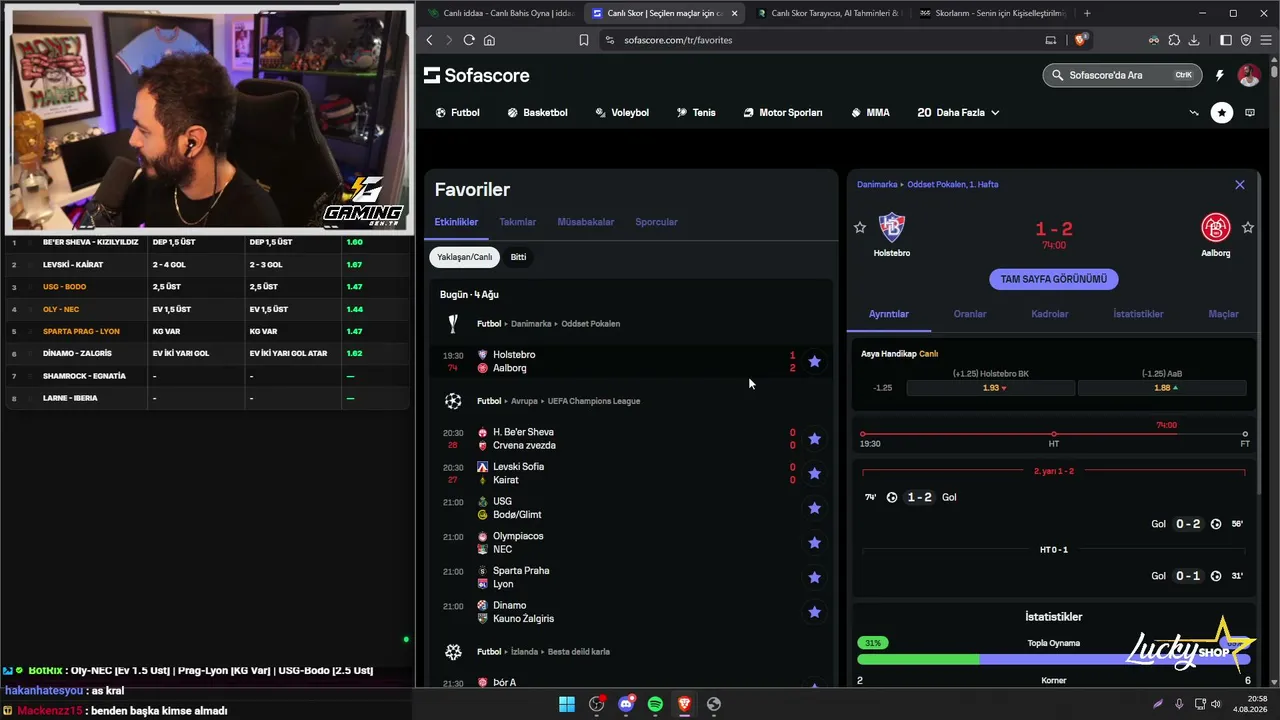Open the Oddset Pokalen league link in match panel
The image size is (1280, 720).
coord(952,185)
